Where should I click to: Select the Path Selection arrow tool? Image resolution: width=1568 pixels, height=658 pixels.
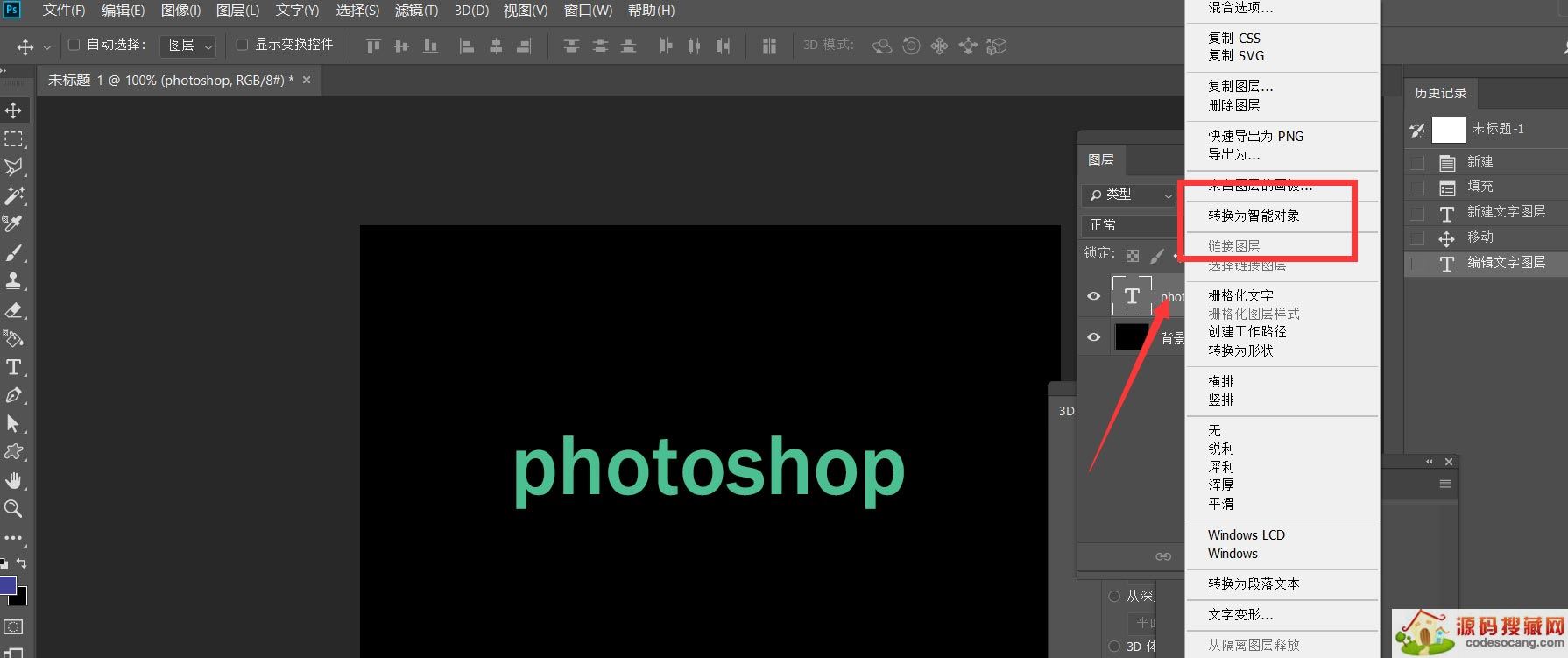(14, 424)
